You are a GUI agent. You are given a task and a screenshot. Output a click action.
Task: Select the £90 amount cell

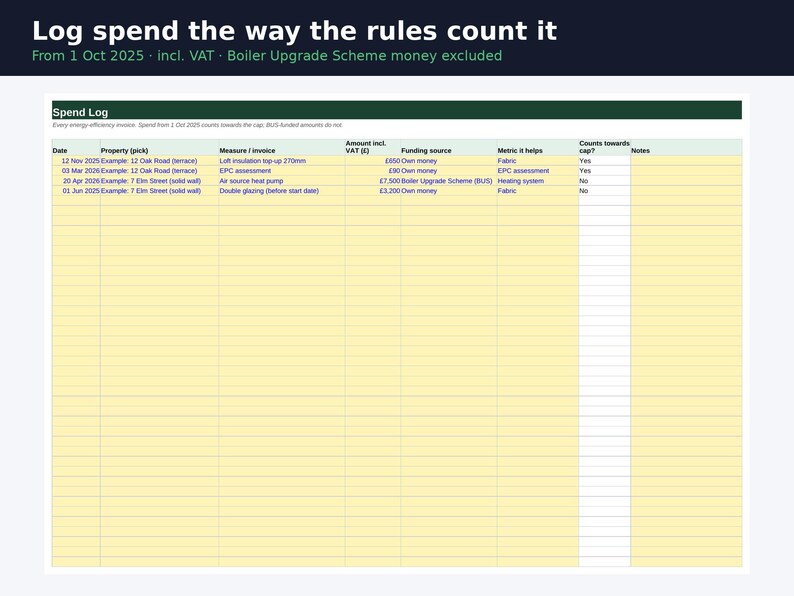point(373,171)
